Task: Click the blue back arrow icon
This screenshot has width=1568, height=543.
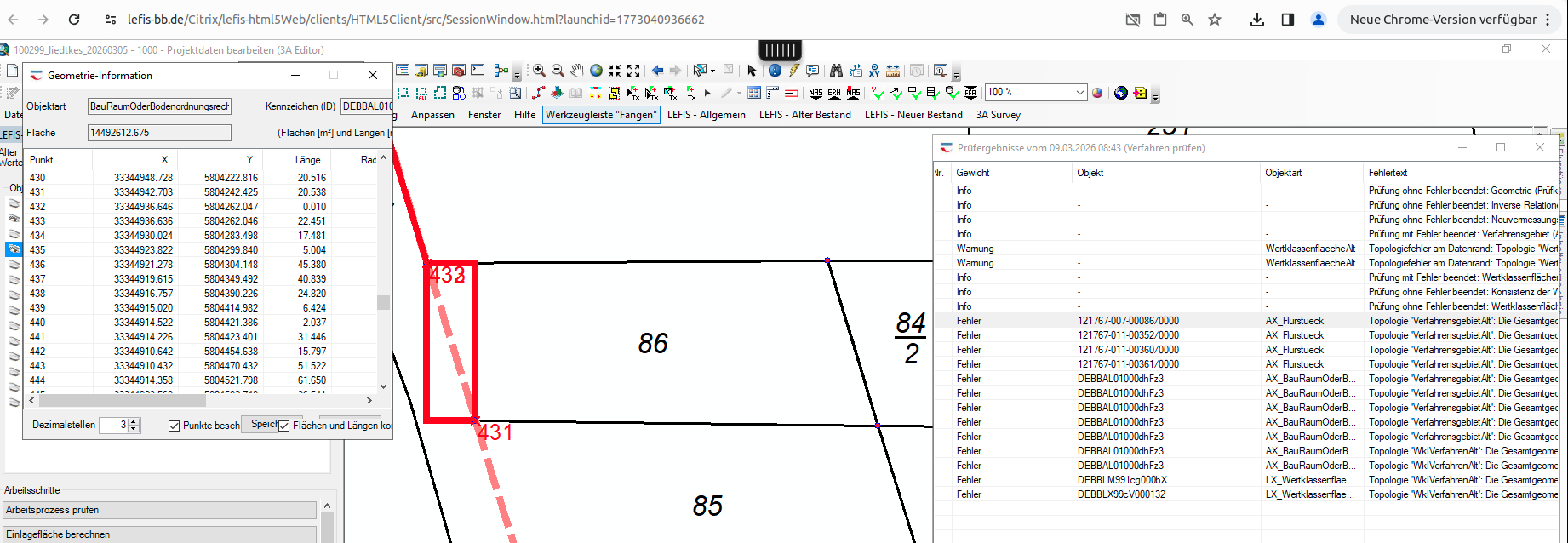Action: tap(657, 71)
